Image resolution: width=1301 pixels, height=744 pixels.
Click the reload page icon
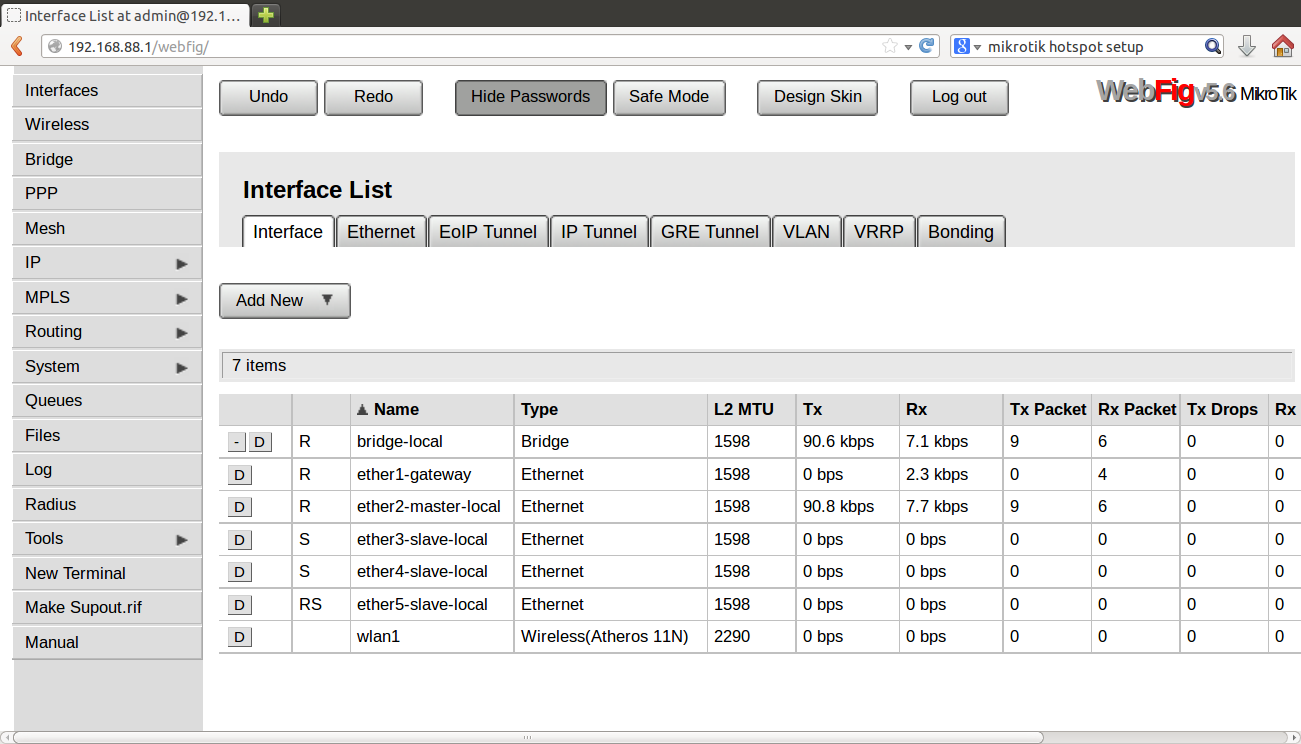pos(927,46)
